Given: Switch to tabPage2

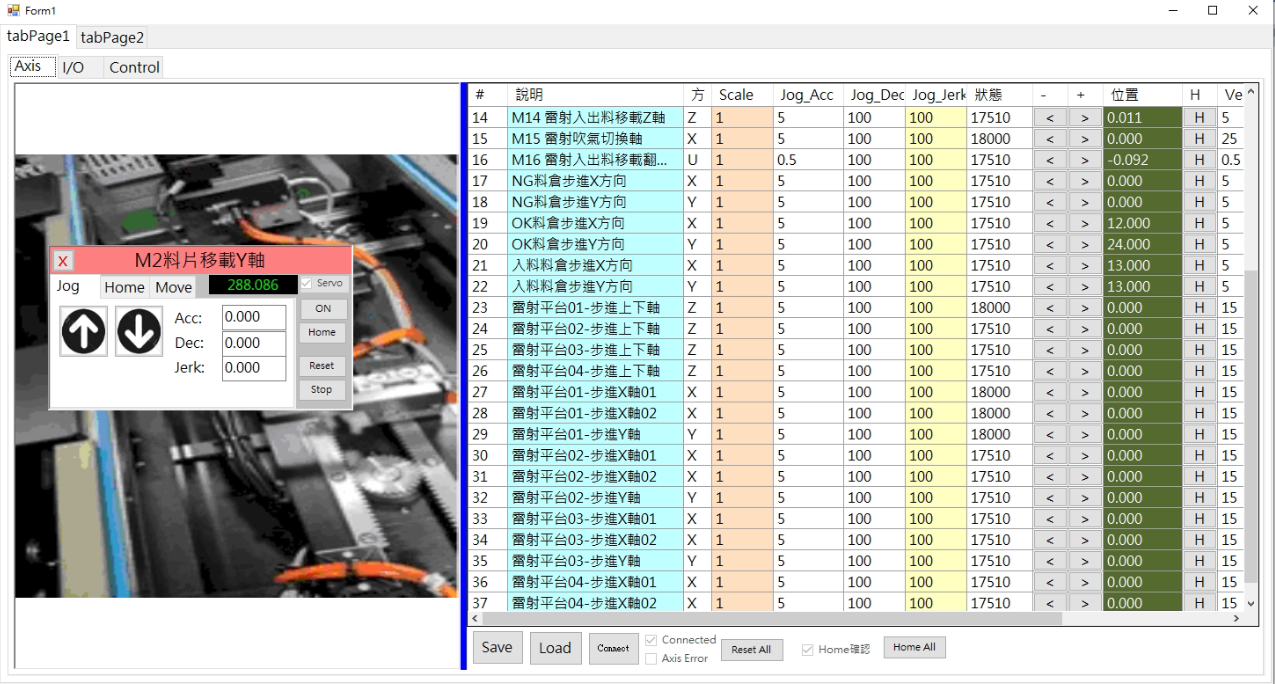Looking at the screenshot, I should pyautogui.click(x=112, y=38).
